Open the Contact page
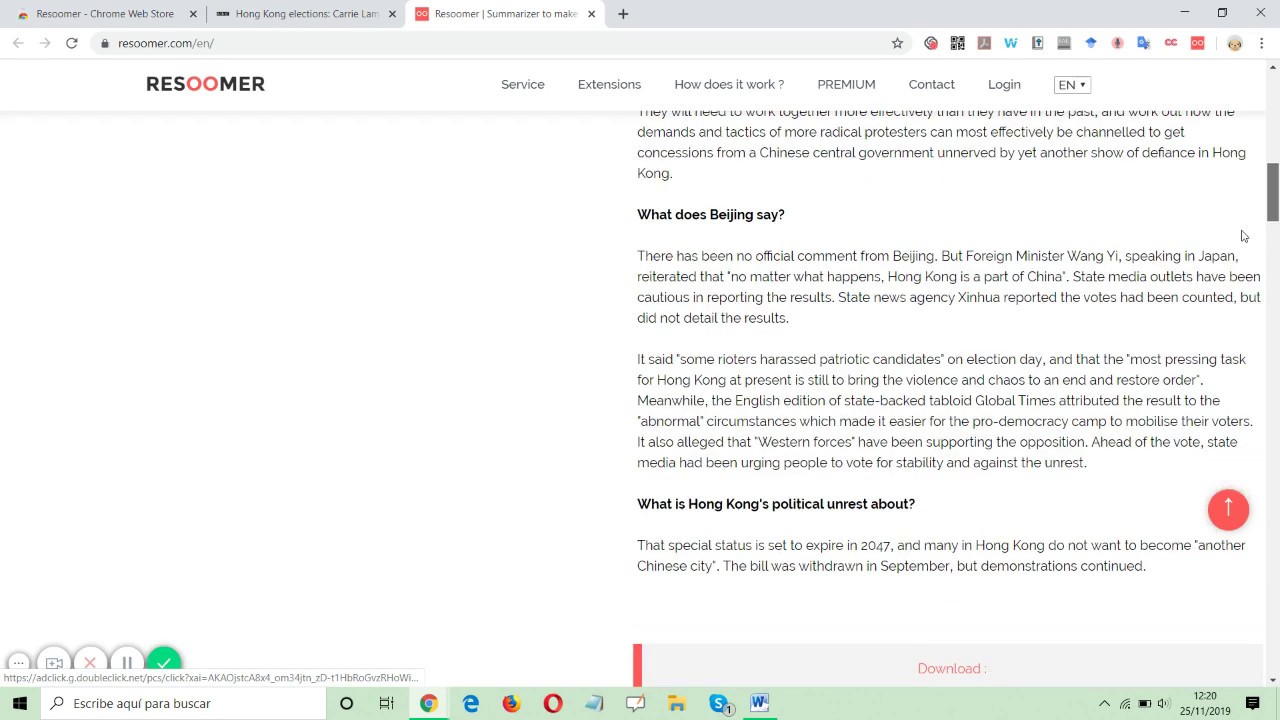1280x720 pixels. (931, 85)
